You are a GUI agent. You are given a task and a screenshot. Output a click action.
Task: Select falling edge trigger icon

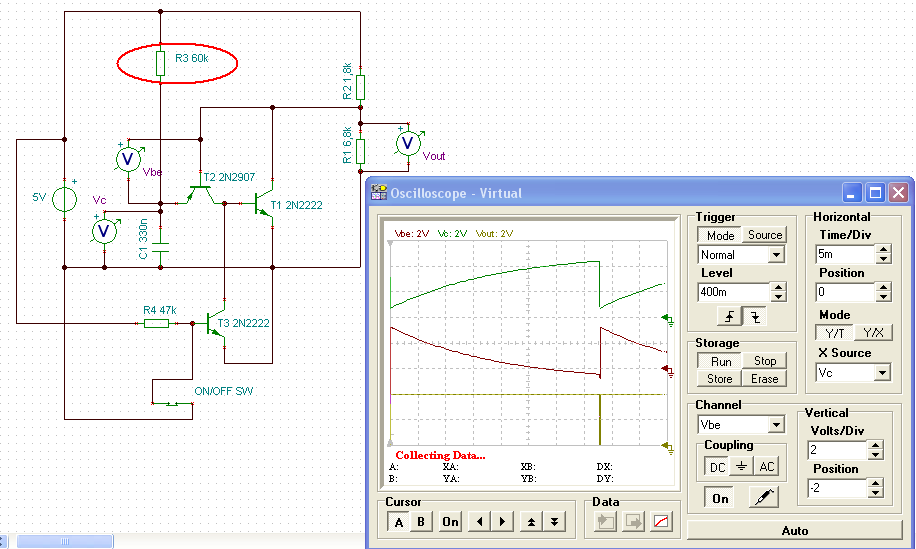pos(755,317)
